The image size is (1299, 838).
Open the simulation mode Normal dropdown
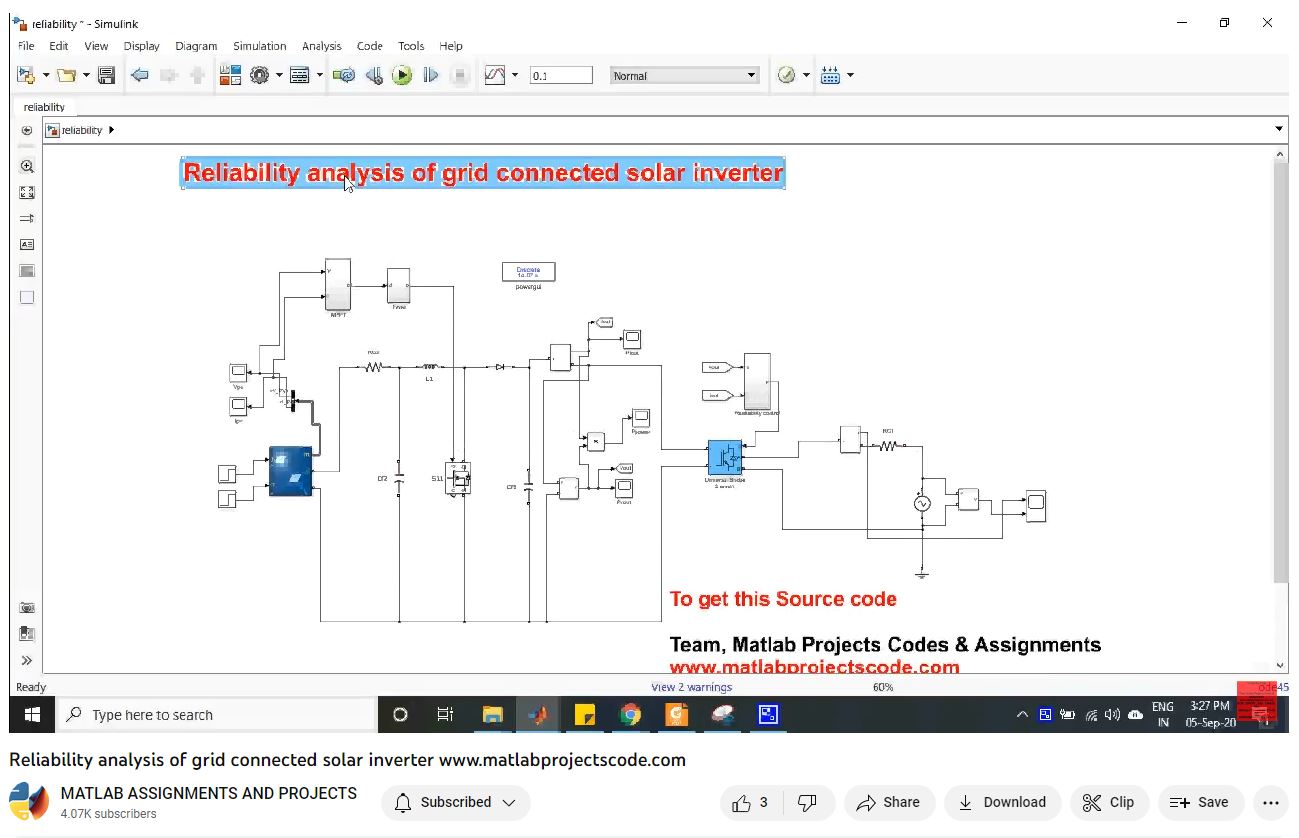[684, 76]
